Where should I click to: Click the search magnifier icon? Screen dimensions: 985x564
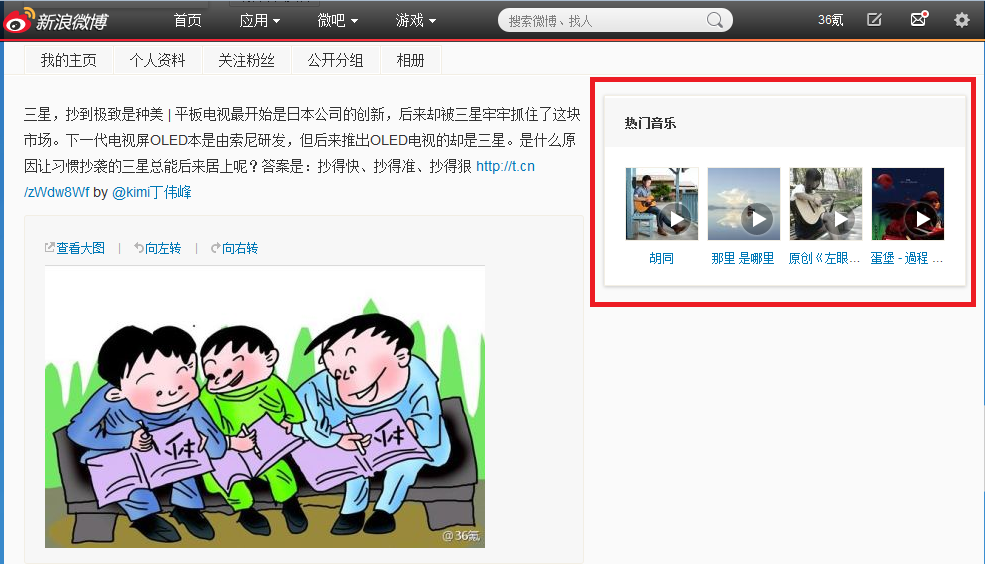pyautogui.click(x=715, y=20)
